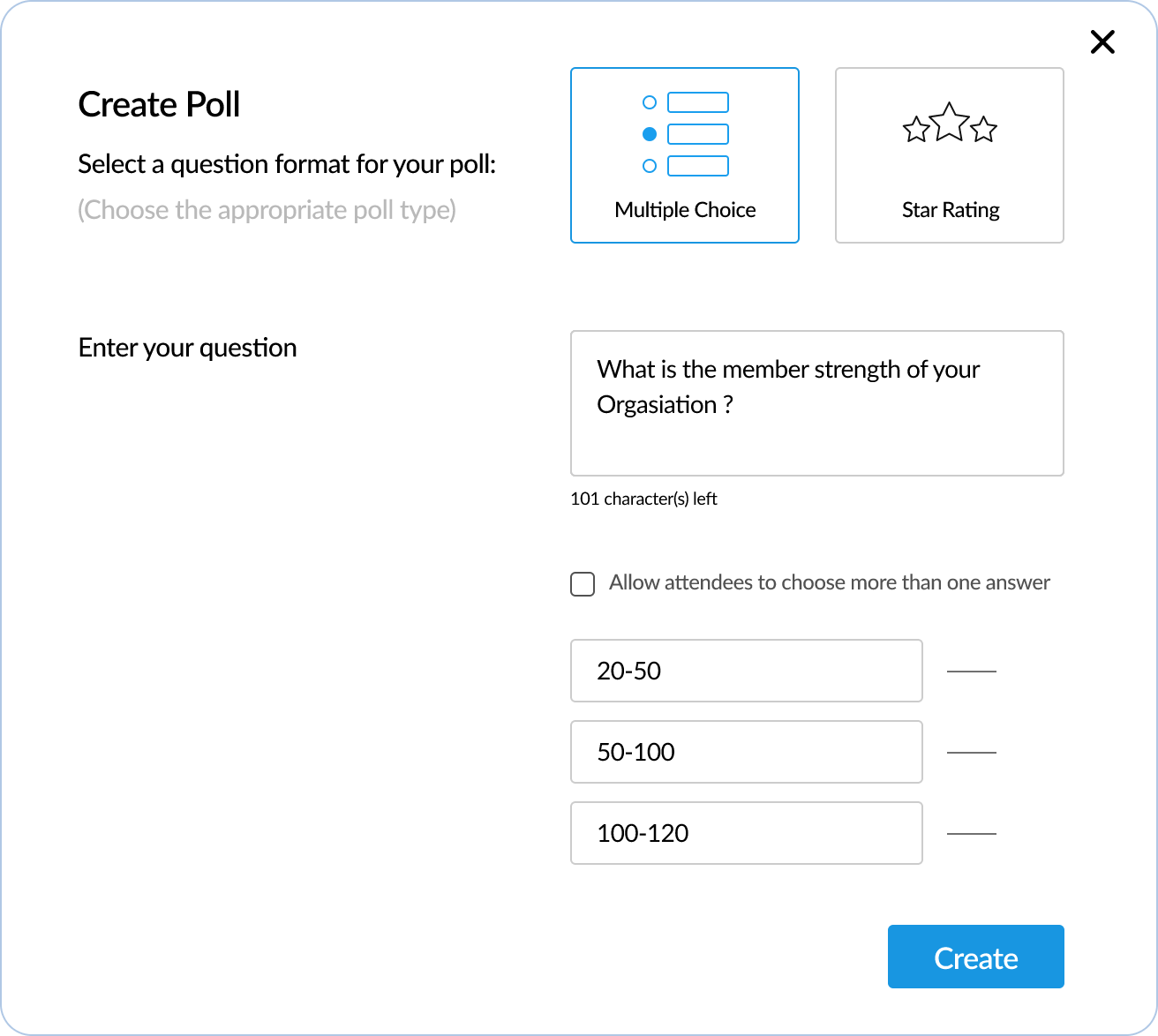Click the 'Select a question format' text
Screen dimensions: 1158x1036
[287, 164]
